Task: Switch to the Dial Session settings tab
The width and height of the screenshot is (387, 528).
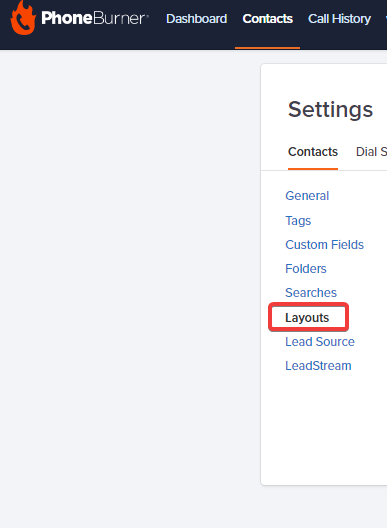Action: click(x=372, y=152)
